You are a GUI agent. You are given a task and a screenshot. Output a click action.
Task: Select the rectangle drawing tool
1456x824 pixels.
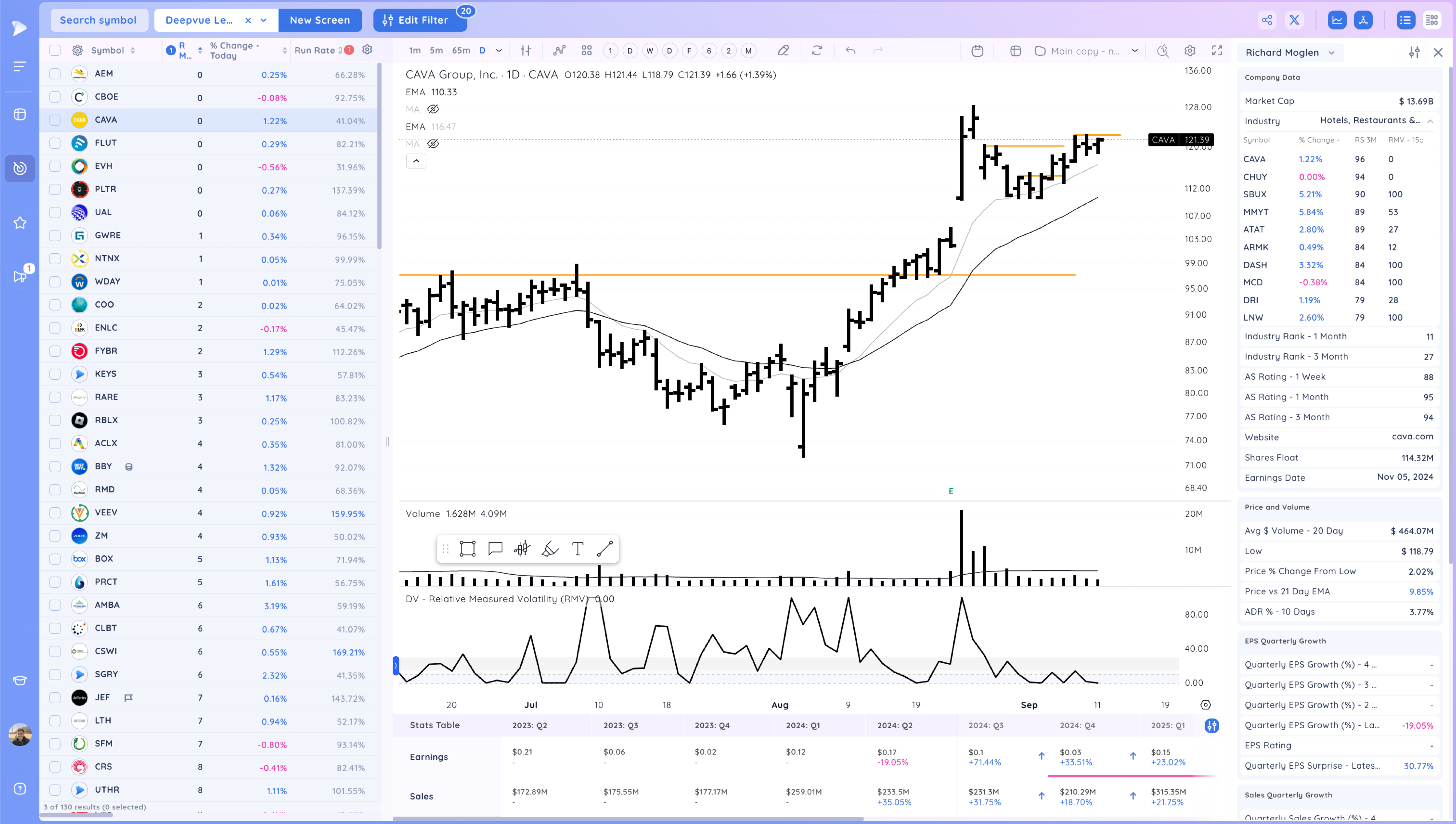pos(467,548)
